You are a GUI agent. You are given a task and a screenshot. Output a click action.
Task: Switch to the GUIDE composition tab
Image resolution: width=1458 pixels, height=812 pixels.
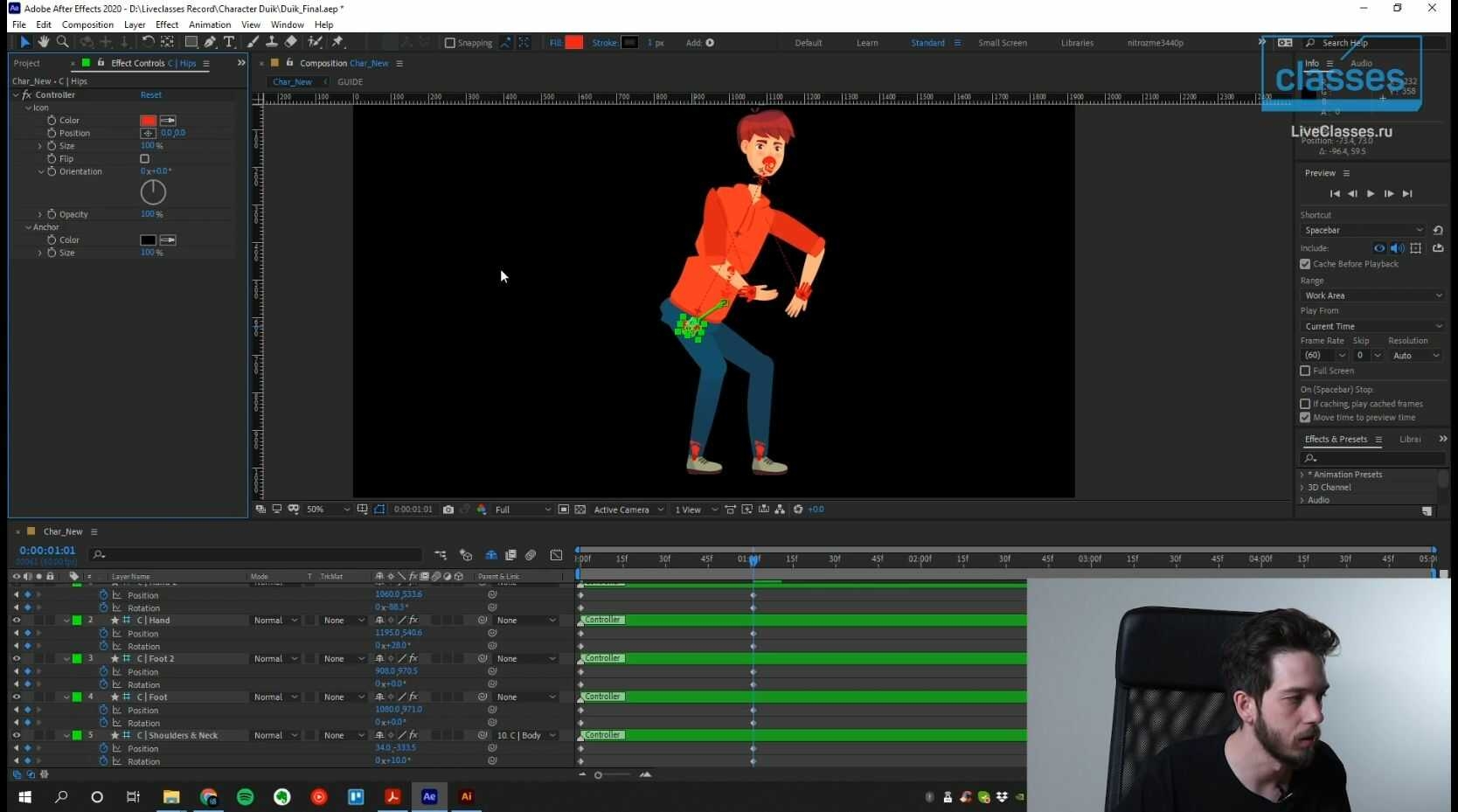(x=351, y=82)
